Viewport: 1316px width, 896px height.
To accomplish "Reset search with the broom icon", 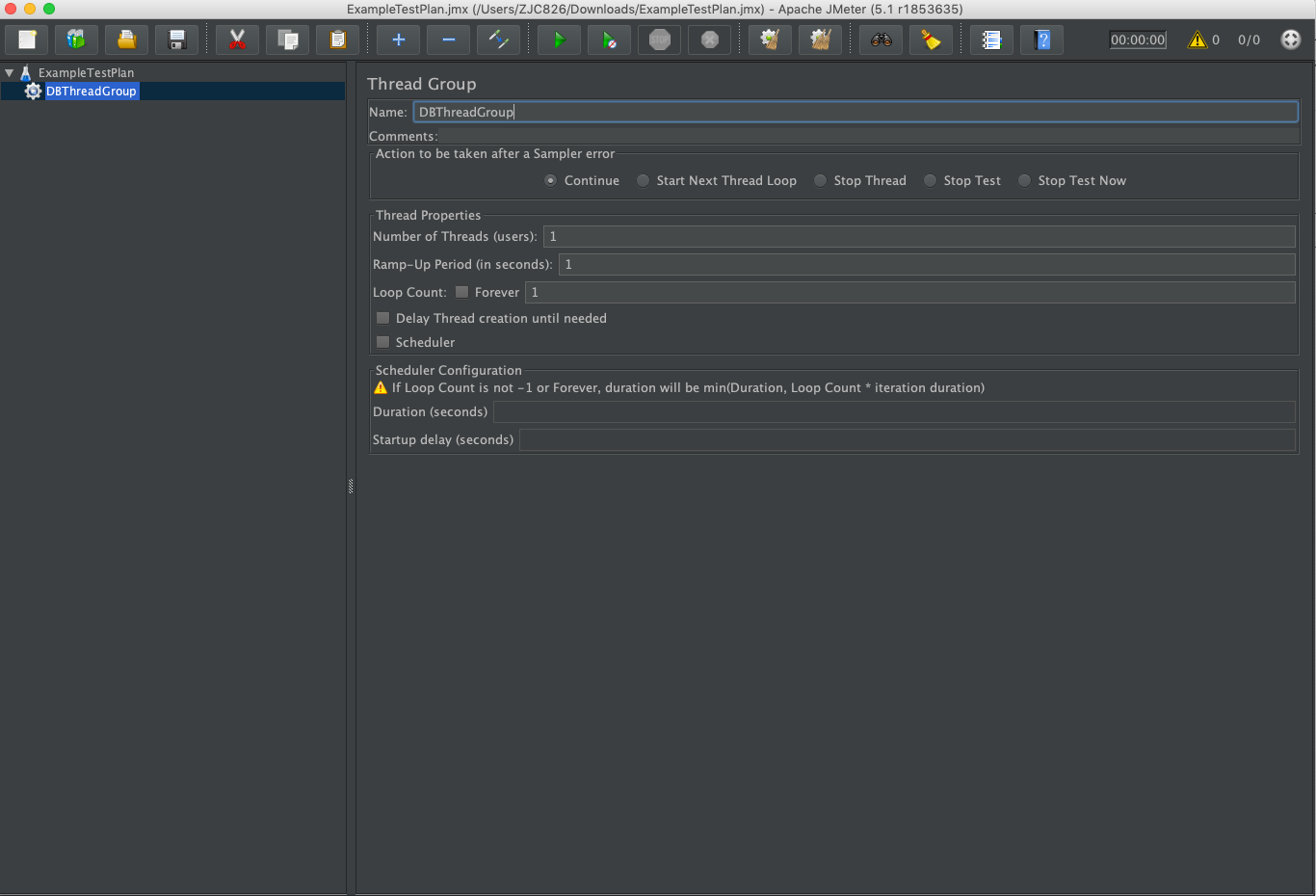I will [x=931, y=40].
